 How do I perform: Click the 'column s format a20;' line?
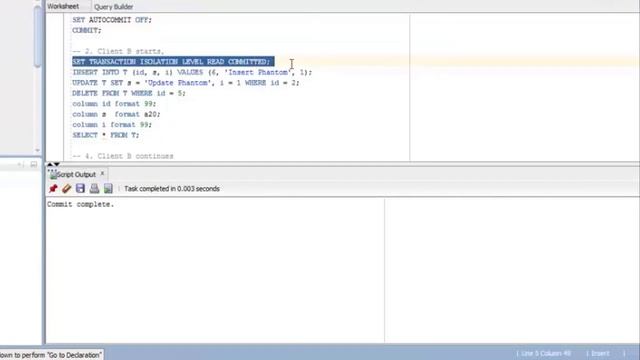116,114
